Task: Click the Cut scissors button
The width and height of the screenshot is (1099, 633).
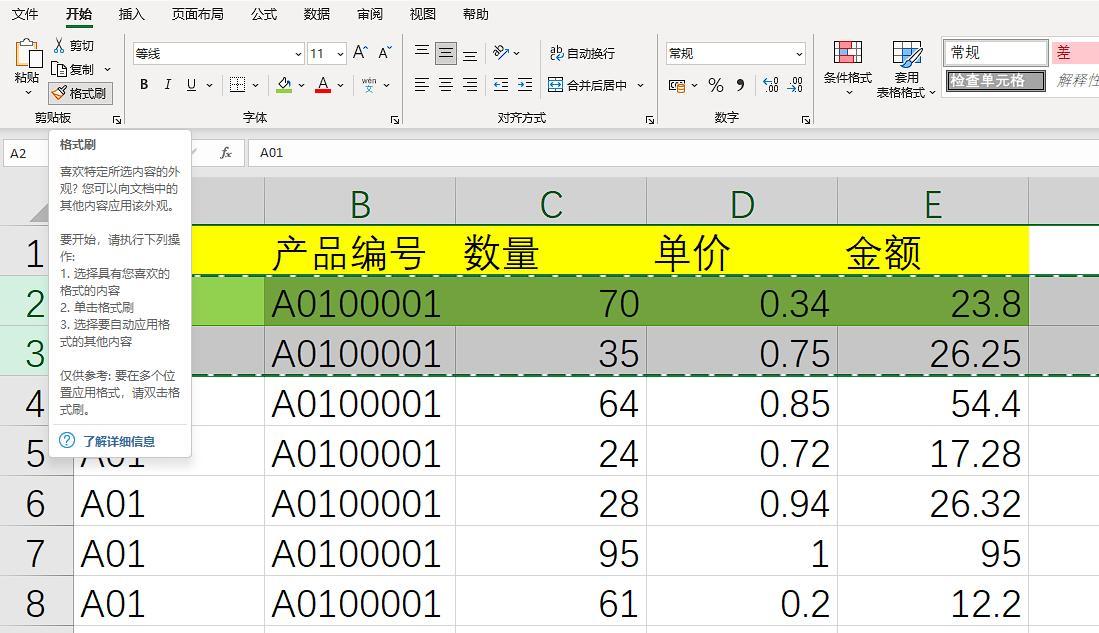Action: point(74,46)
